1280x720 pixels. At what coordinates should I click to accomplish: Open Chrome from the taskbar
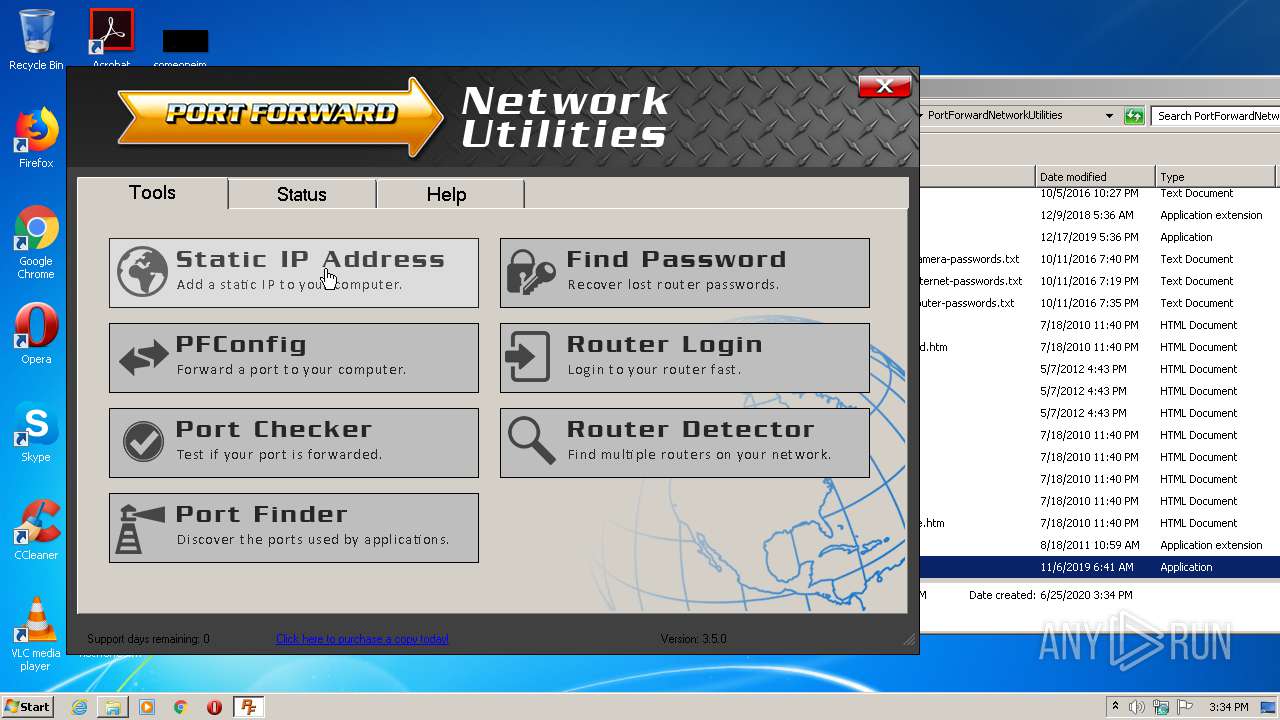[181, 707]
